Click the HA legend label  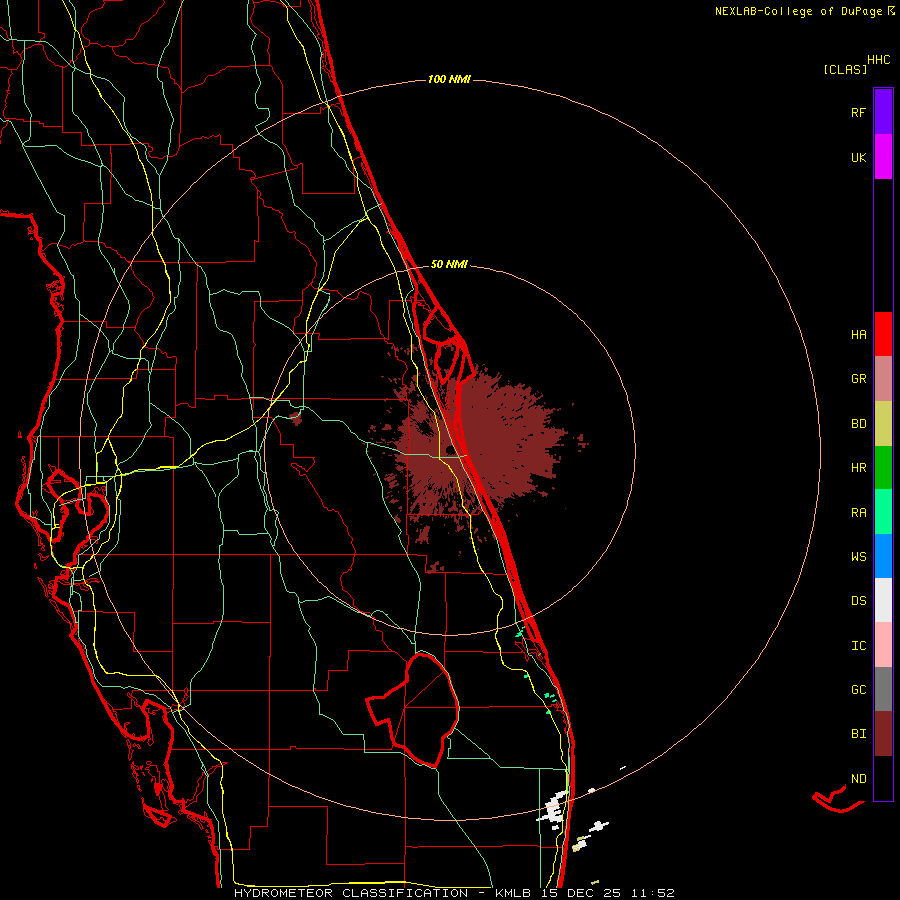pyautogui.click(x=858, y=335)
